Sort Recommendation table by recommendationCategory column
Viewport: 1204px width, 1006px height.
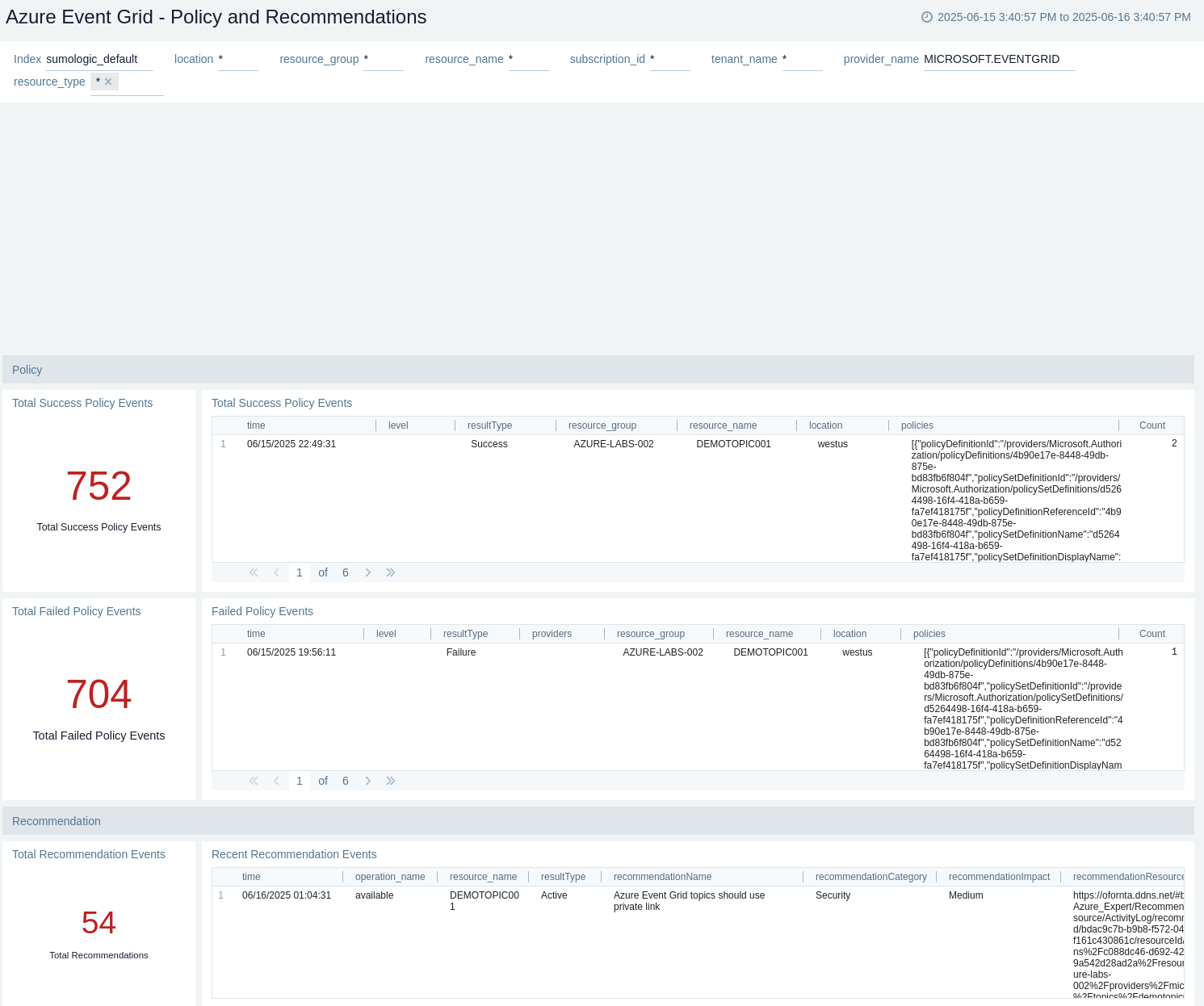point(871,877)
